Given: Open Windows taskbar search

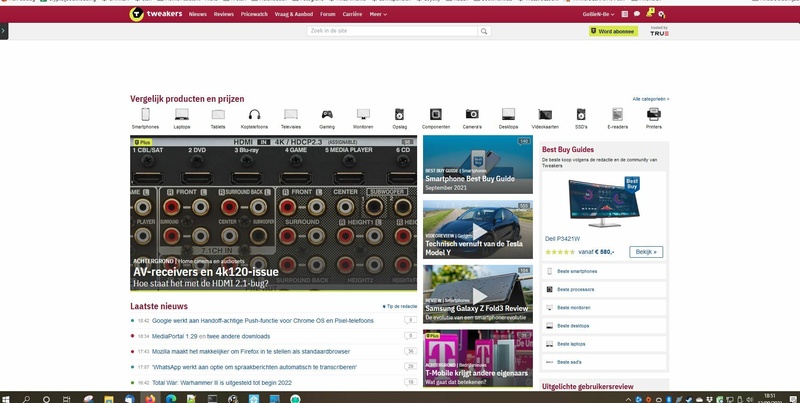Looking at the screenshot, I should tap(26, 399).
